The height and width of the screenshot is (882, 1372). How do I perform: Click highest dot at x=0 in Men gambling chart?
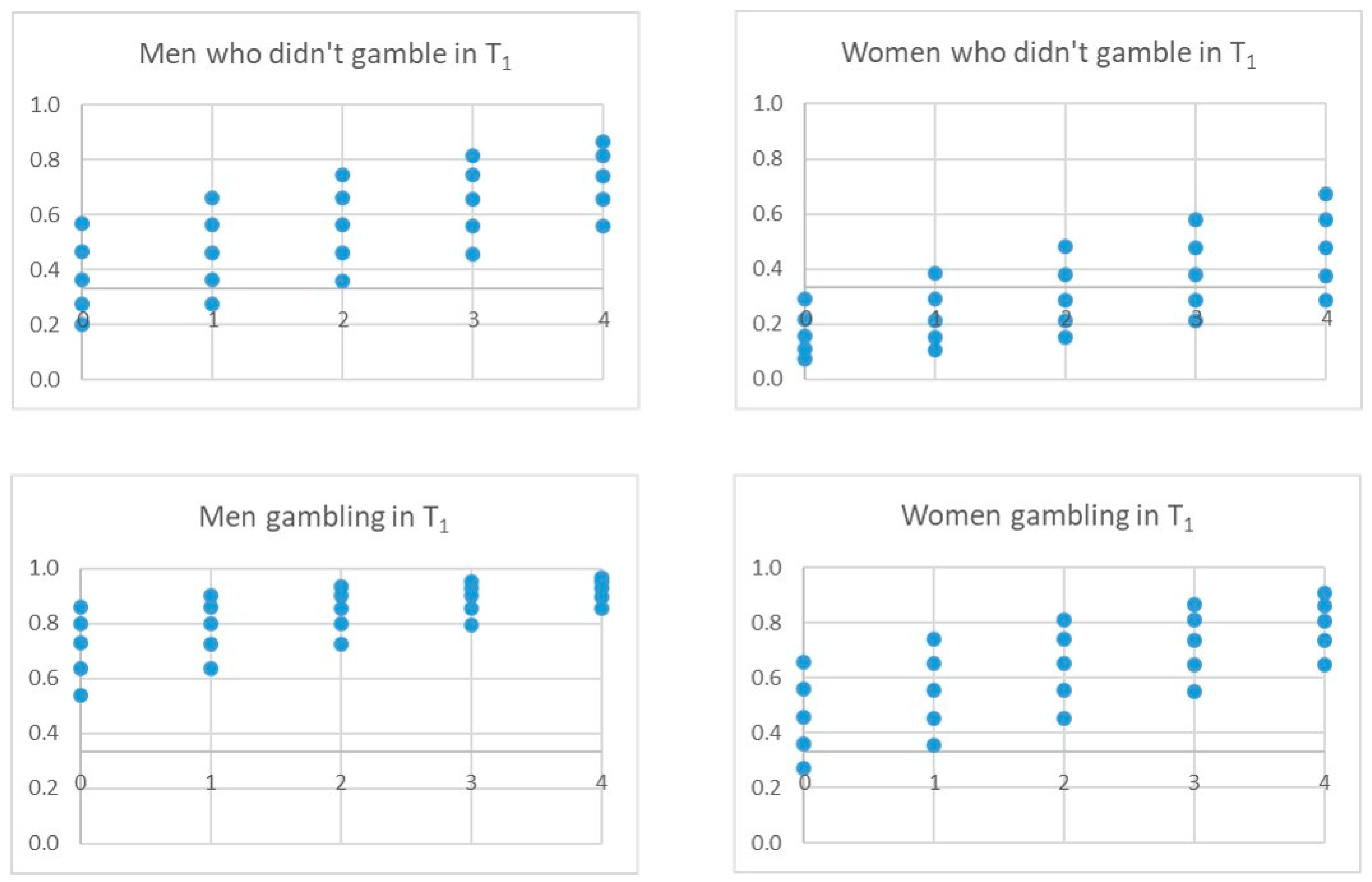[x=81, y=607]
